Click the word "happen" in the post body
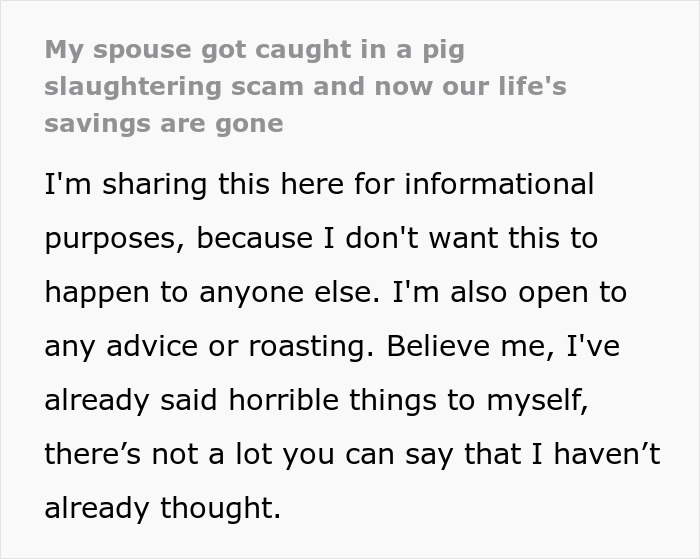The height and width of the screenshot is (559, 700). click(99, 292)
